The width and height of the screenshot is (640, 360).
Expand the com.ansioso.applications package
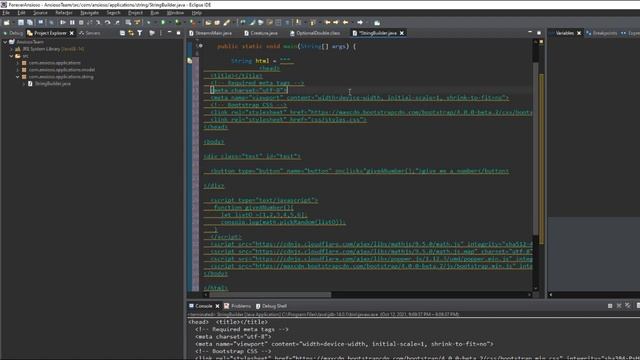click(x=18, y=63)
